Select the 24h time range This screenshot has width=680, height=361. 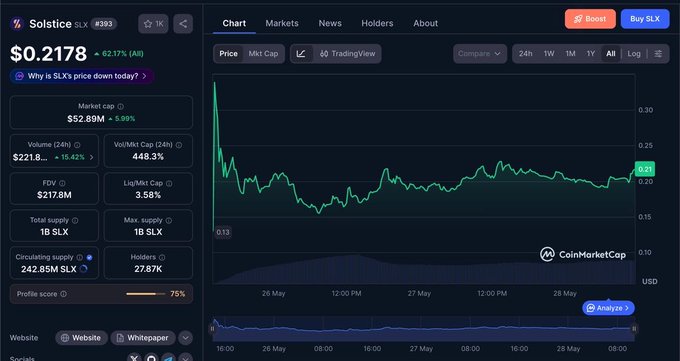pos(526,54)
